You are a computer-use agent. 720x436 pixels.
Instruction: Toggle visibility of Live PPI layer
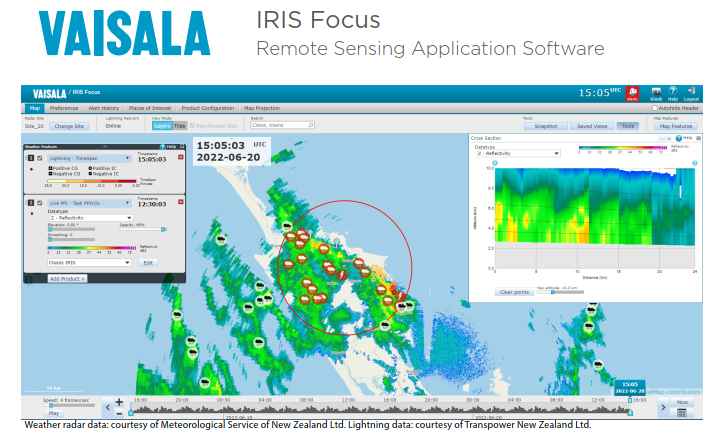pyautogui.click(x=39, y=203)
